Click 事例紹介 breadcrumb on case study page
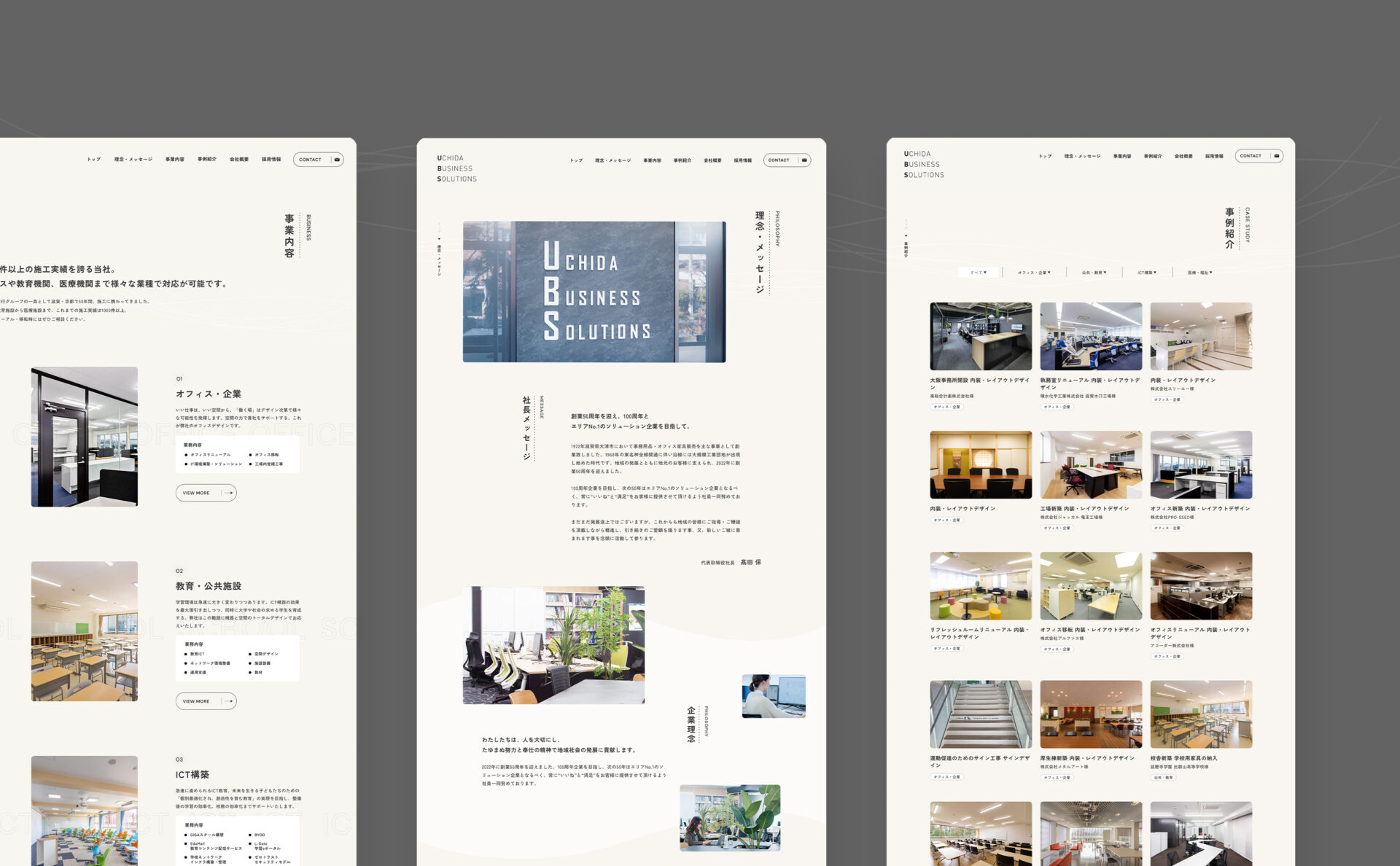 point(906,250)
